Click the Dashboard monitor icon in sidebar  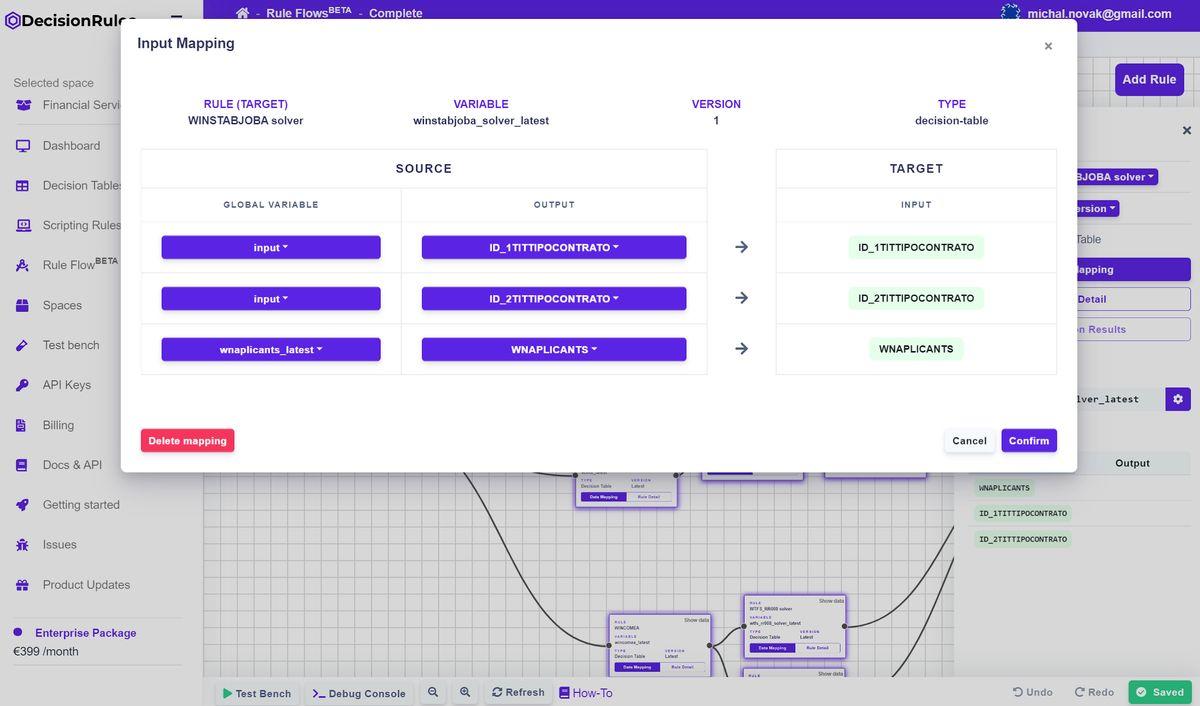(x=22, y=146)
